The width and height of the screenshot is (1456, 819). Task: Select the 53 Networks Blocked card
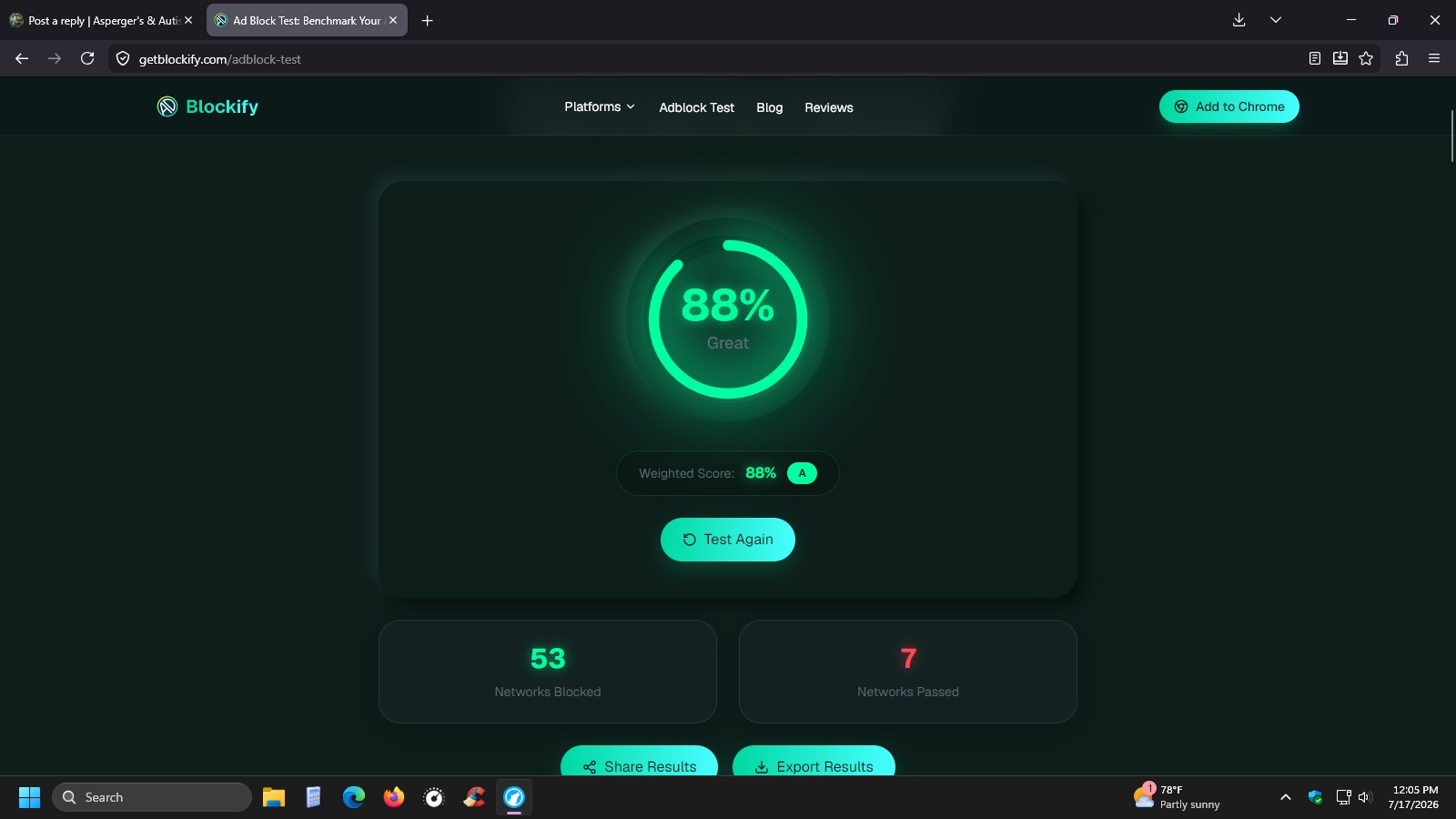click(548, 672)
